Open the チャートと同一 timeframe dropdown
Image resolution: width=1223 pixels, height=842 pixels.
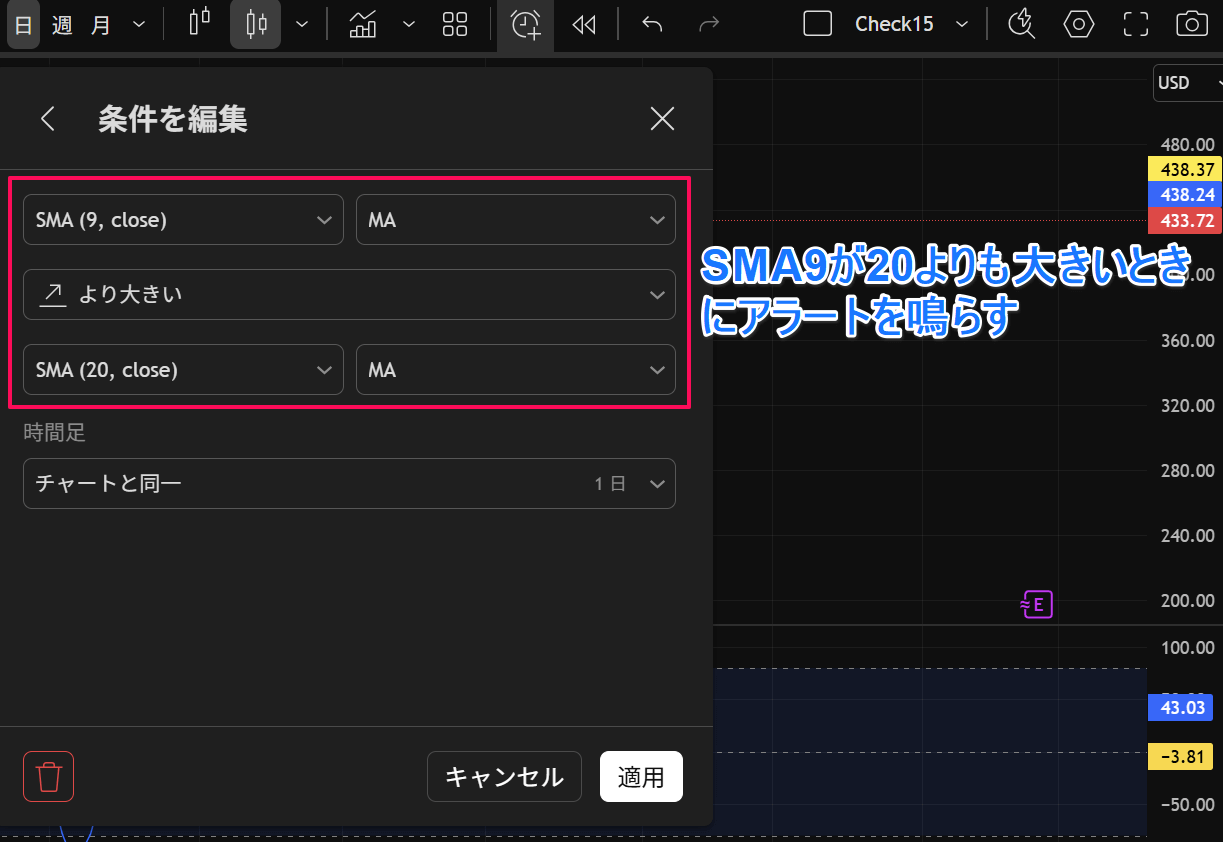click(349, 483)
